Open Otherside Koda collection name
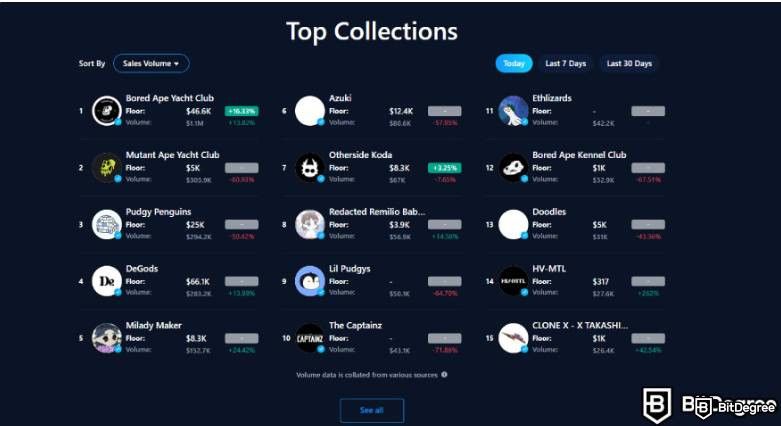The width and height of the screenshot is (781, 426). coord(361,155)
